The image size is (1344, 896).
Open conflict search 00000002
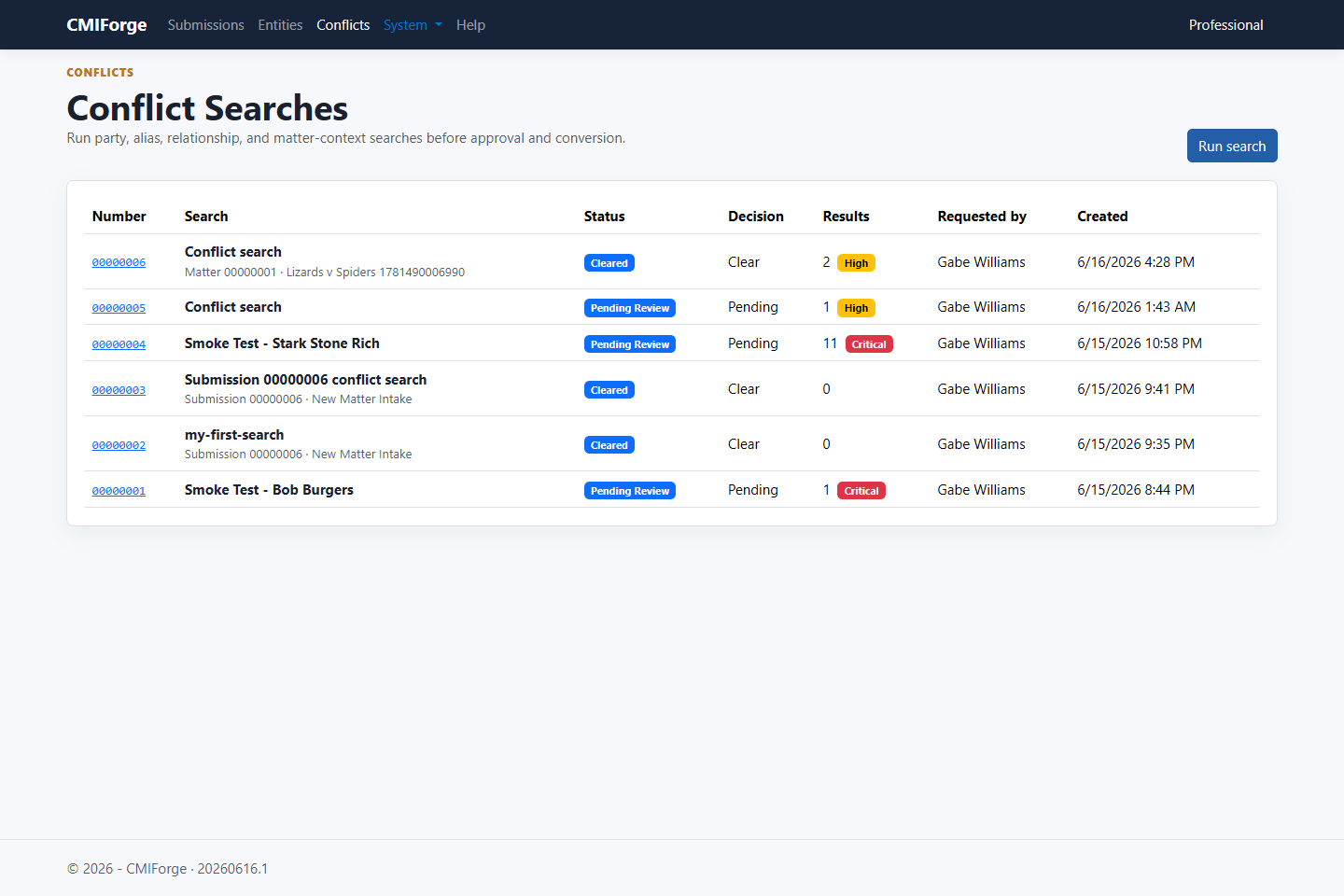(x=119, y=445)
